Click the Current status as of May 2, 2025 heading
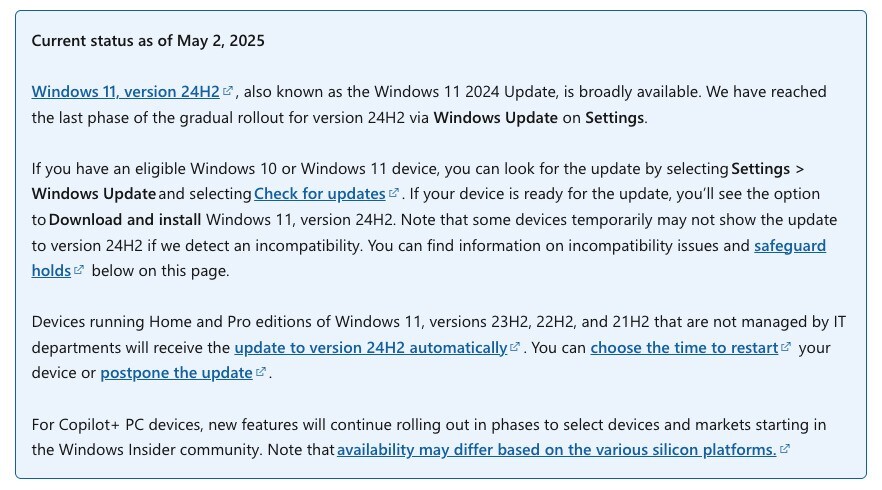882x490 pixels. 148,41
